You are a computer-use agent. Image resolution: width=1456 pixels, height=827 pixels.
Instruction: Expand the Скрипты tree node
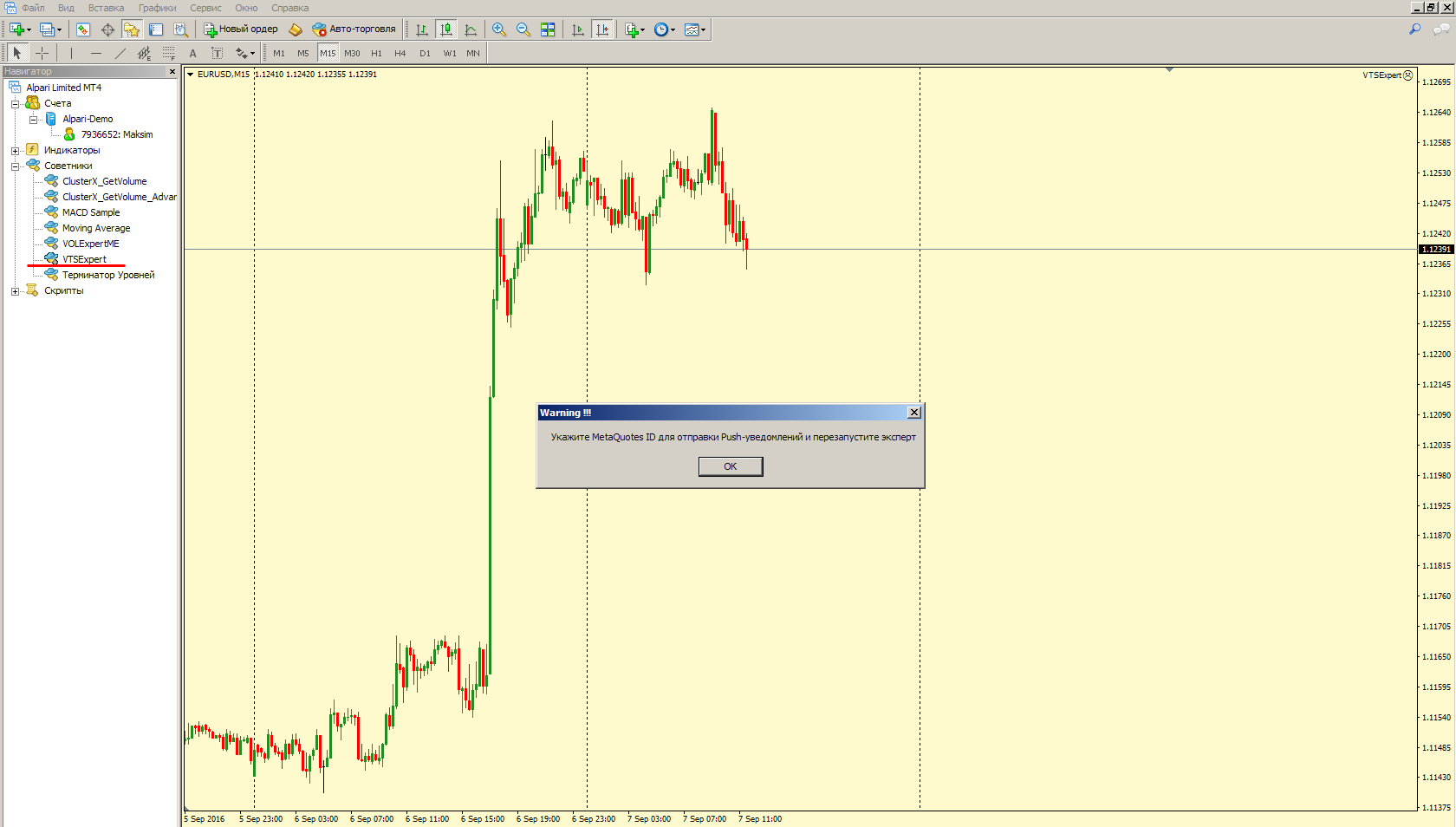(15, 291)
